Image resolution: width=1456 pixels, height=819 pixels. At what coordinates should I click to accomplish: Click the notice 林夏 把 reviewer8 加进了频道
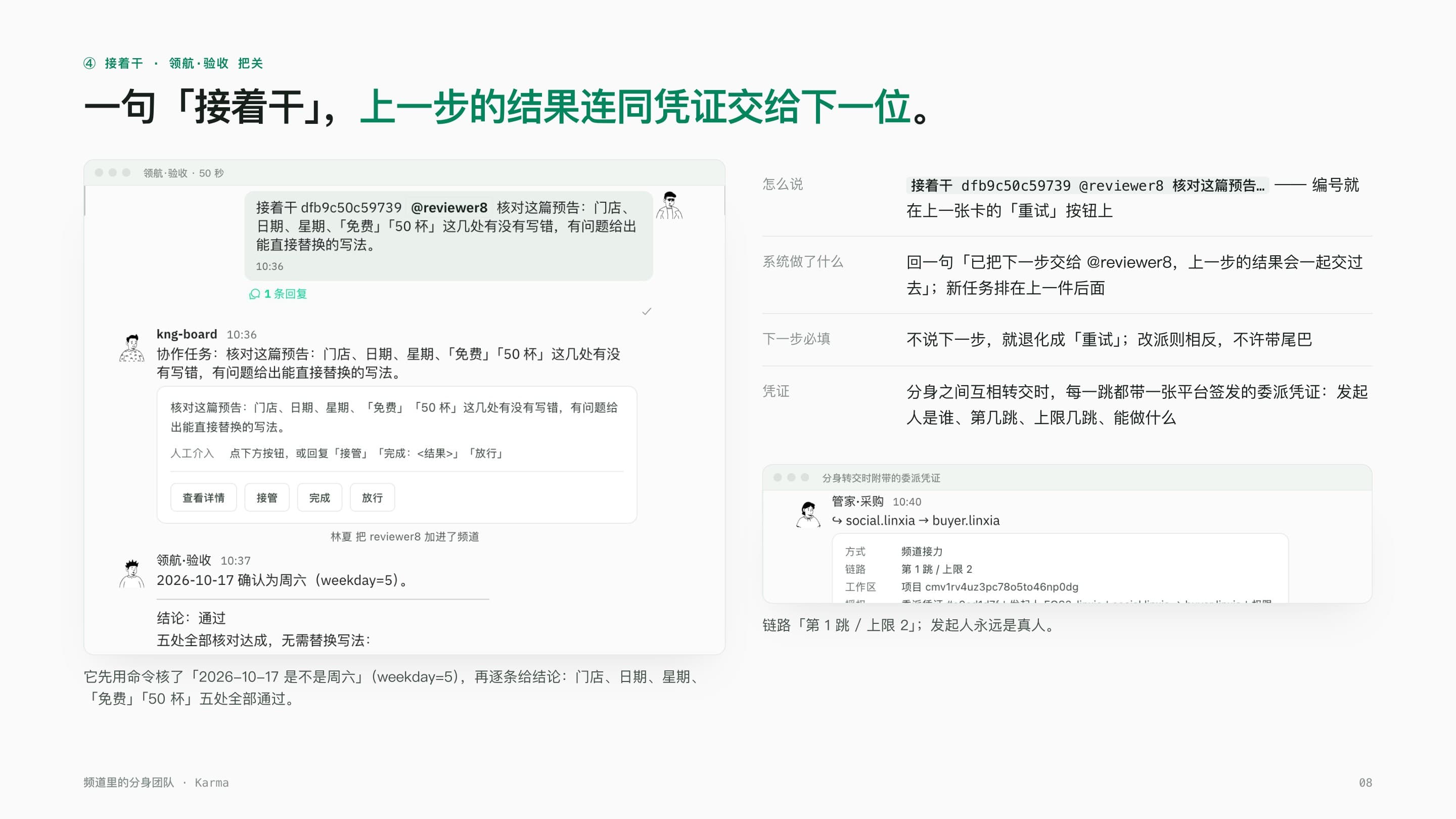[x=404, y=536]
